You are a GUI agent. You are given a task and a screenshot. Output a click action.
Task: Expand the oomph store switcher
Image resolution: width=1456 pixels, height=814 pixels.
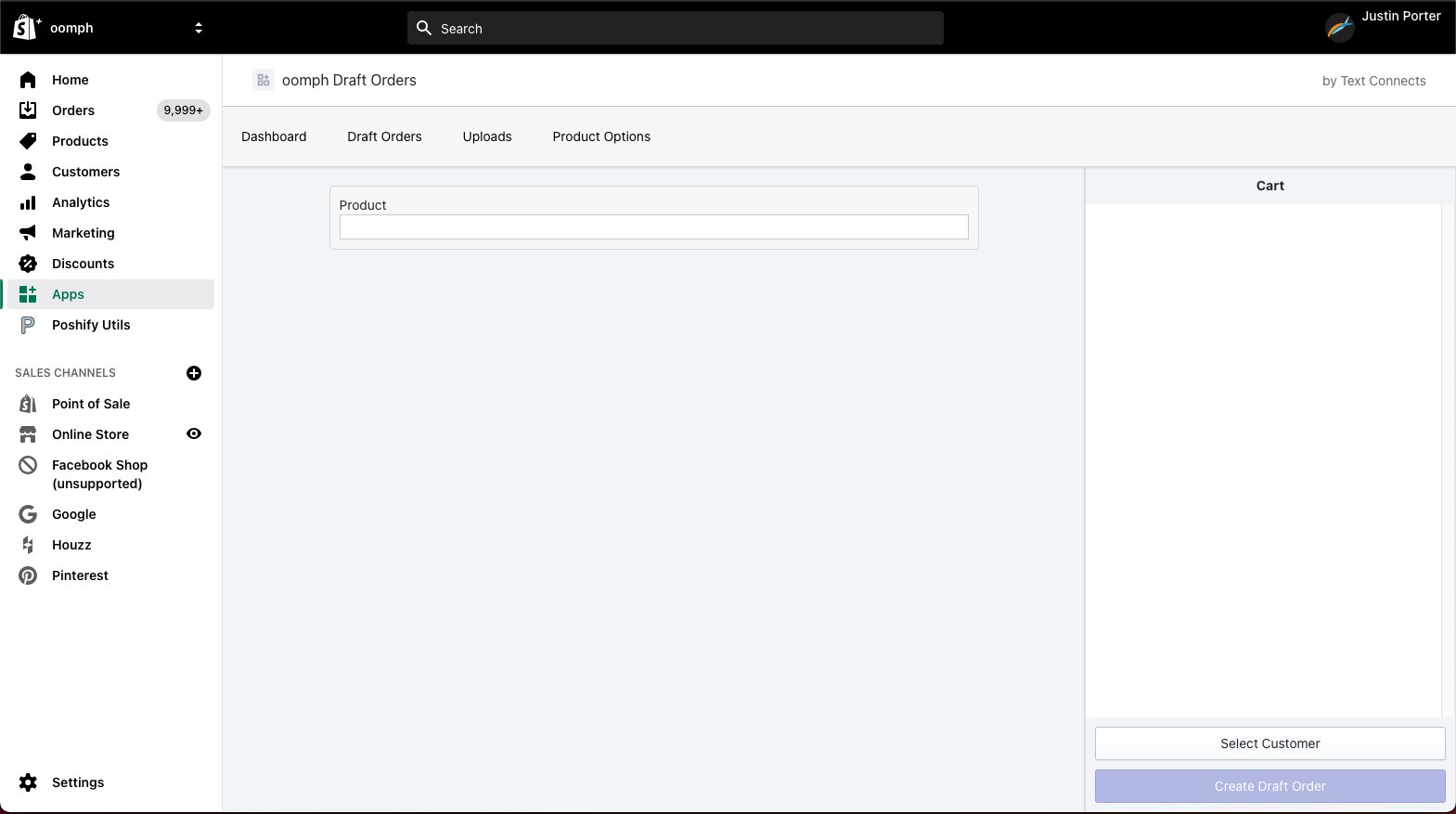click(198, 28)
